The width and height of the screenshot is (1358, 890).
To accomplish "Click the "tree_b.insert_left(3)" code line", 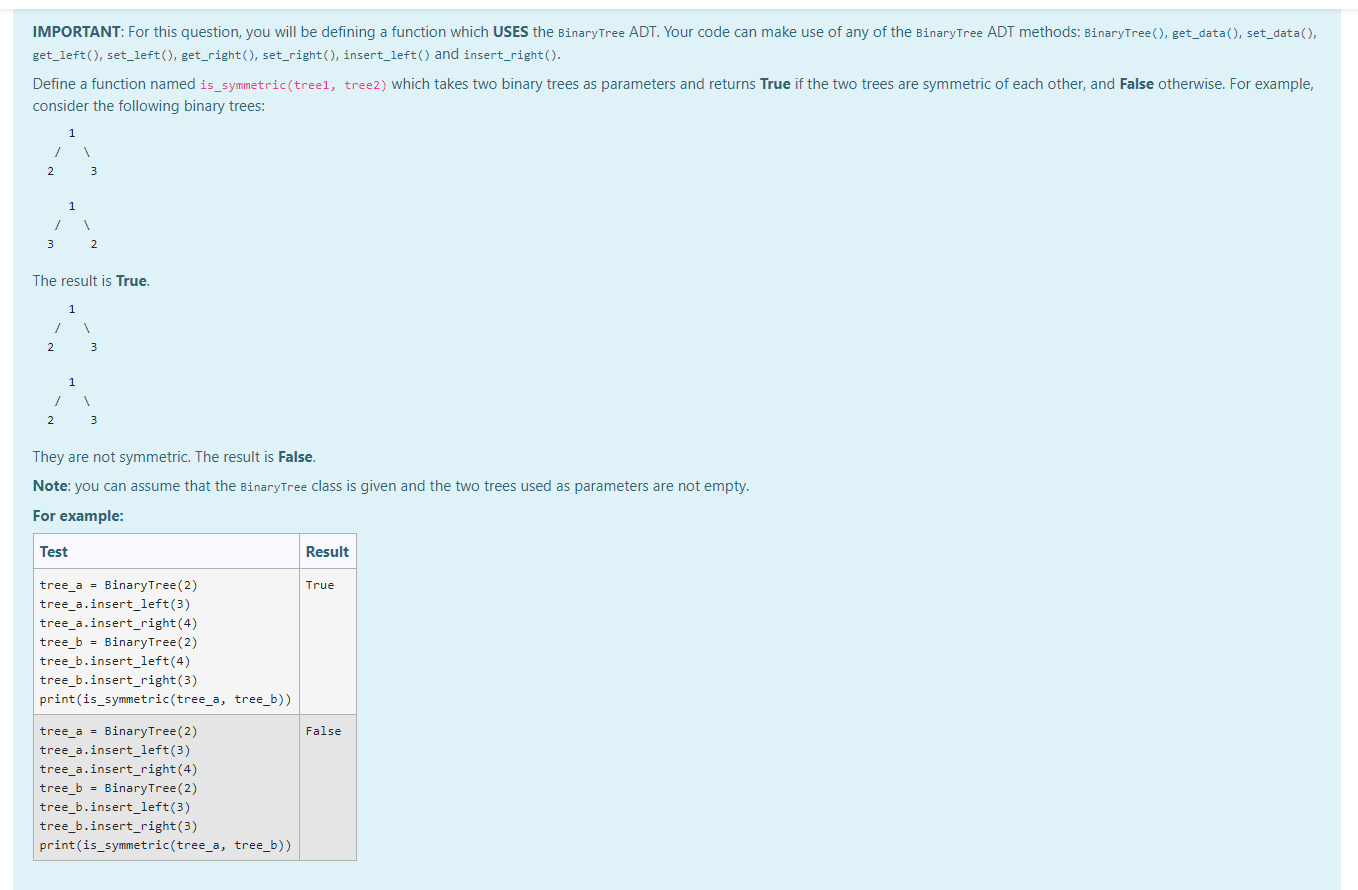I will 115,807.
